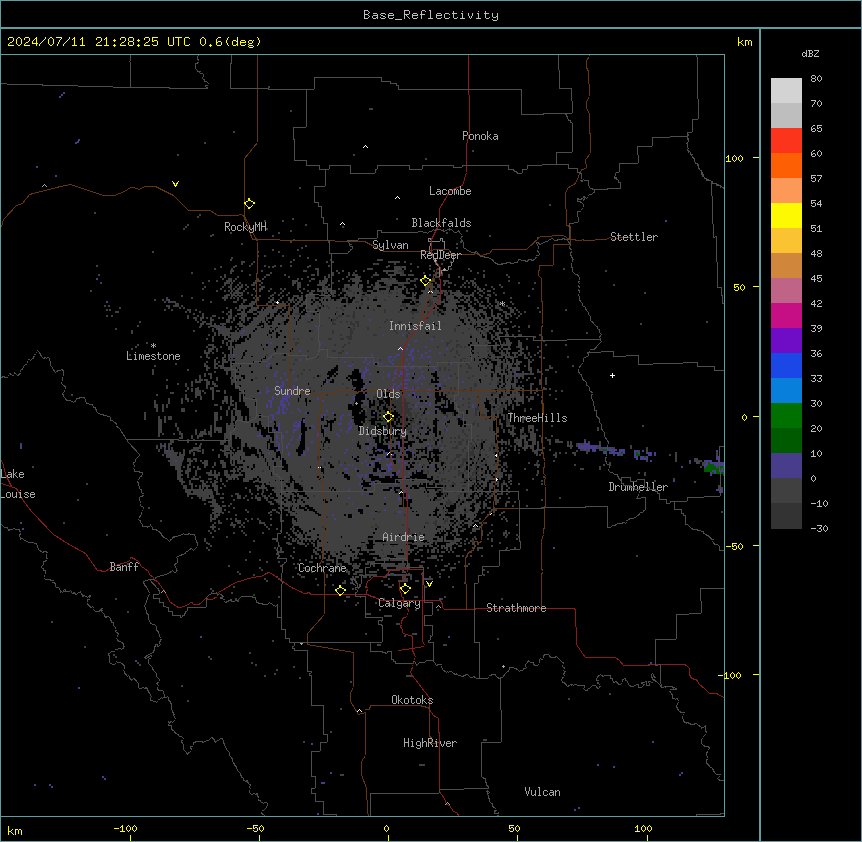Click the yellow diamond marker above Calgary
Viewport: 862px width, 842px height.
point(405,589)
